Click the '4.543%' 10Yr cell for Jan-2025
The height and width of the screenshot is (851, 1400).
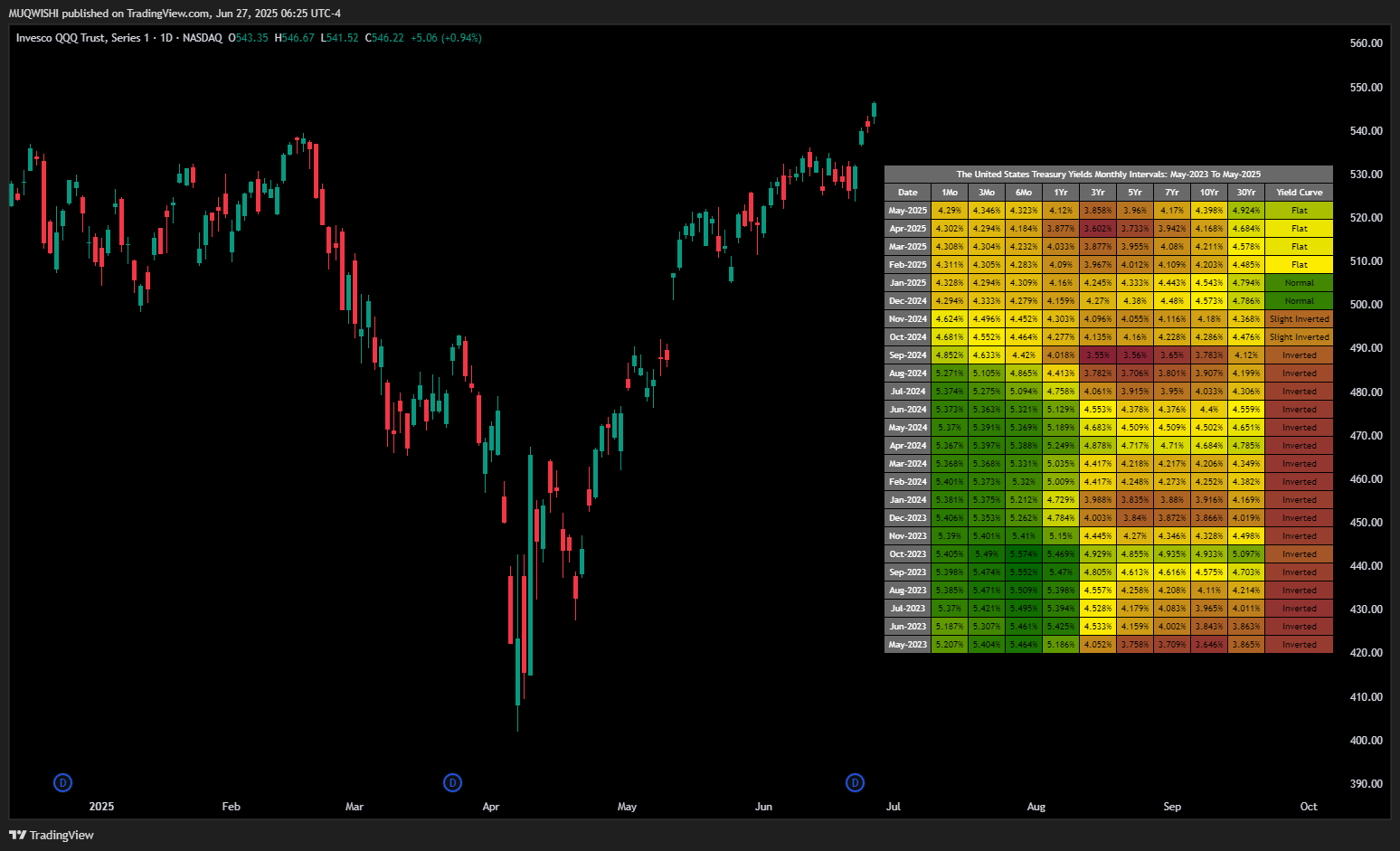point(1209,283)
